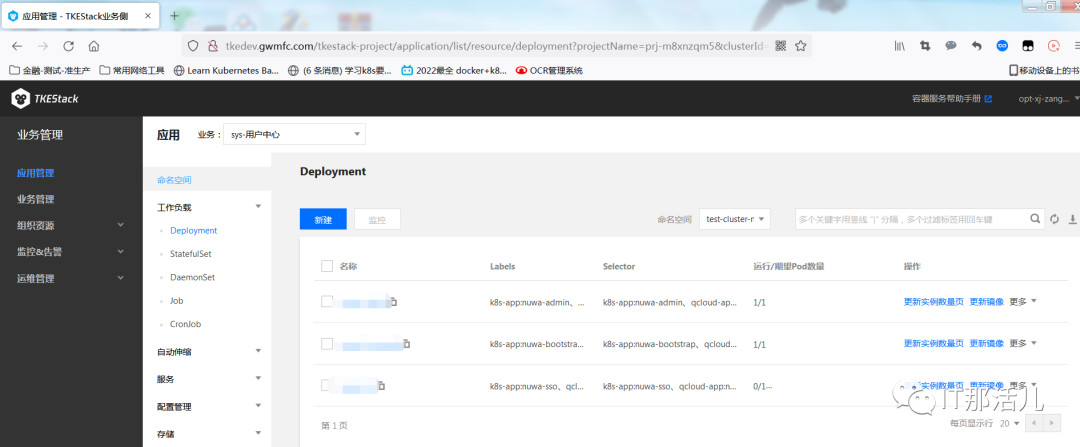The image size is (1080, 447).
Task: Expand 更多 menu for nuwa-bootstrap row
Action: (1023, 343)
